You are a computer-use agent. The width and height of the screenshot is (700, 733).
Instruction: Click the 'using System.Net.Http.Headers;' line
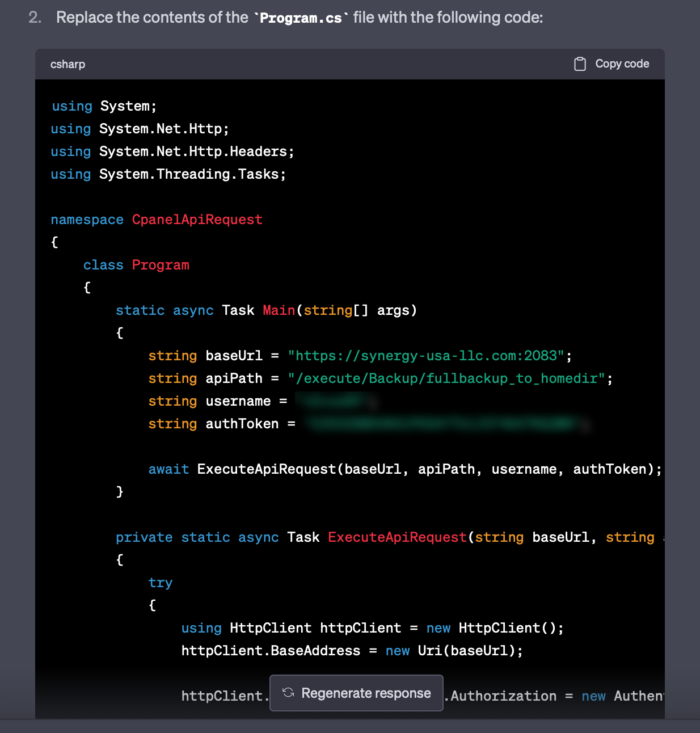pos(172,152)
